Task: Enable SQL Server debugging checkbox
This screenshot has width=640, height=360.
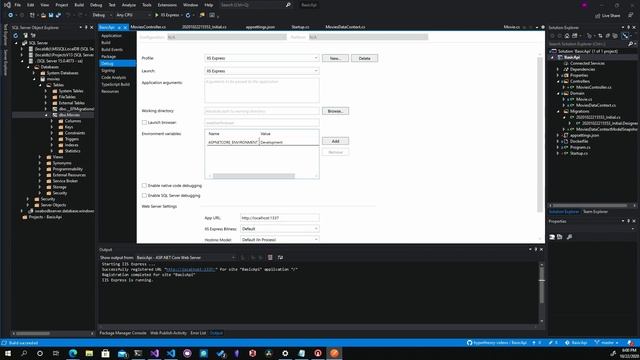Action: click(144, 196)
